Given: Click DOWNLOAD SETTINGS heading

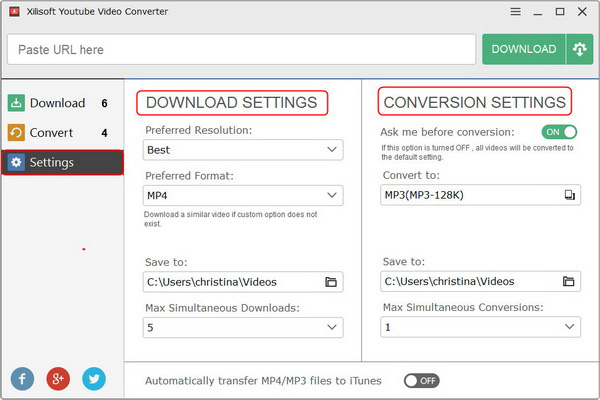Looking at the screenshot, I should click(232, 103).
